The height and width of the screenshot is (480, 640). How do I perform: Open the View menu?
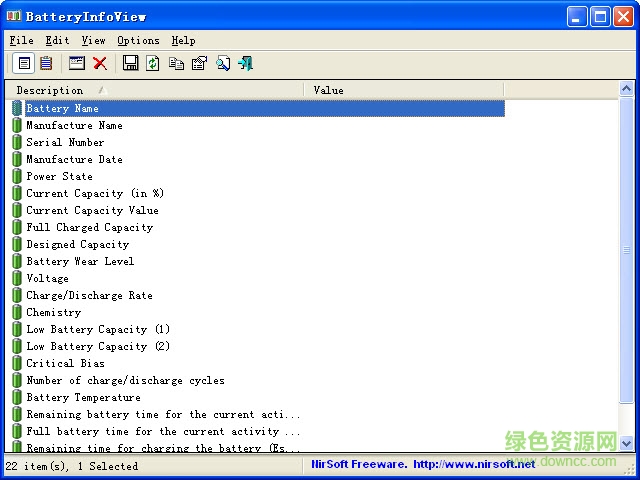[x=93, y=40]
